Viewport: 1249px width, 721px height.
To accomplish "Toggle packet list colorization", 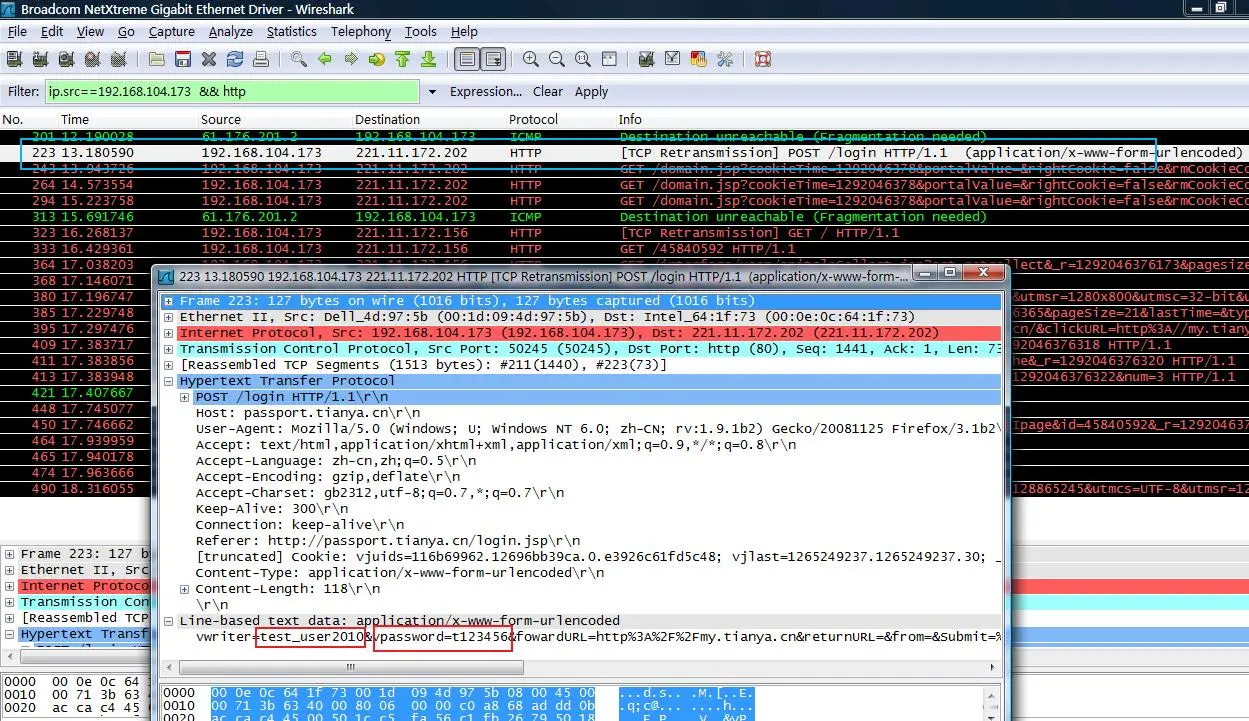I will [x=467, y=60].
